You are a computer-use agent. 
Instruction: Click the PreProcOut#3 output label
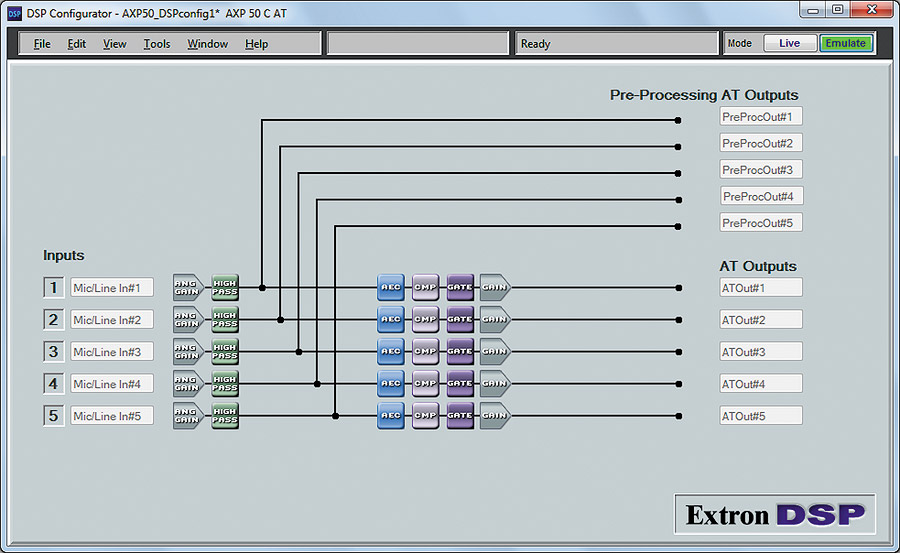761,170
